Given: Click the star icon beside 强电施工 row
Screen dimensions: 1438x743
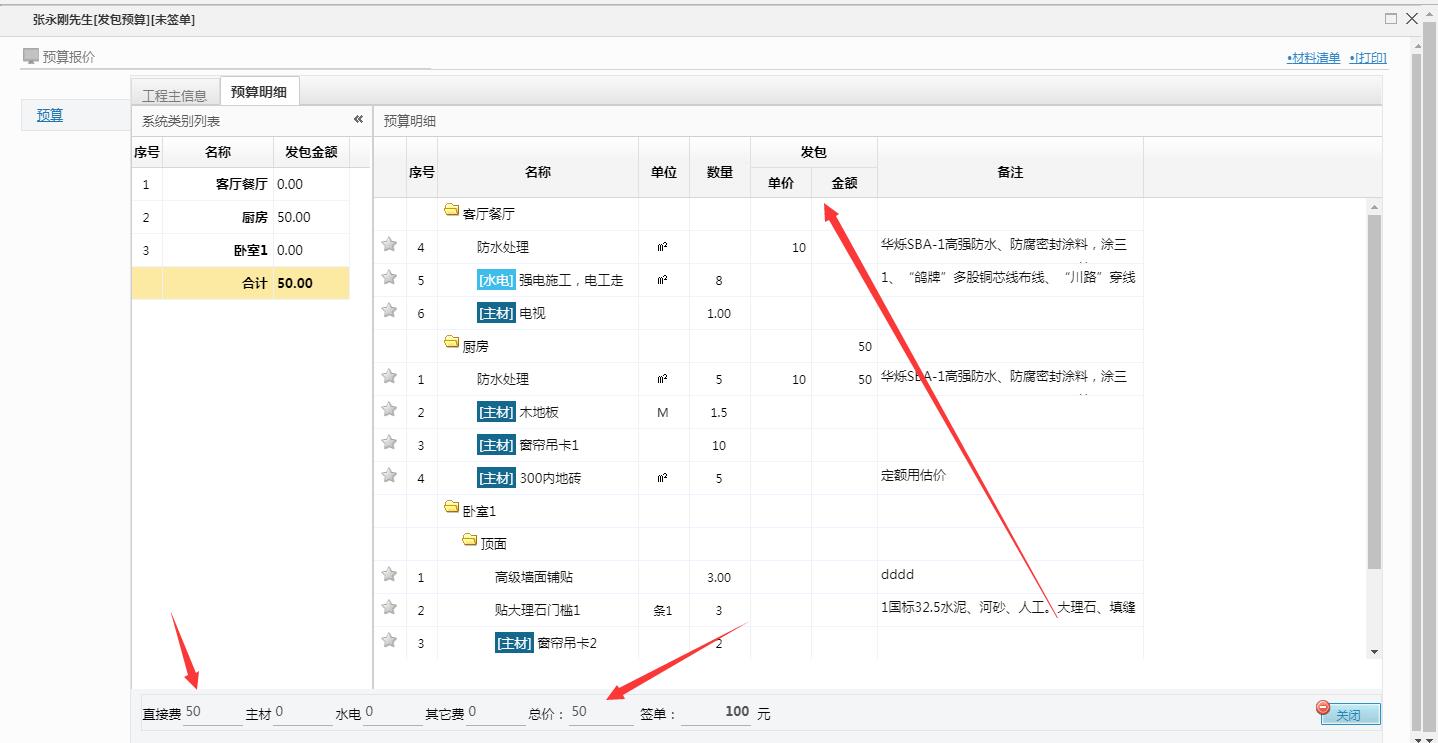Looking at the screenshot, I should tap(389, 278).
